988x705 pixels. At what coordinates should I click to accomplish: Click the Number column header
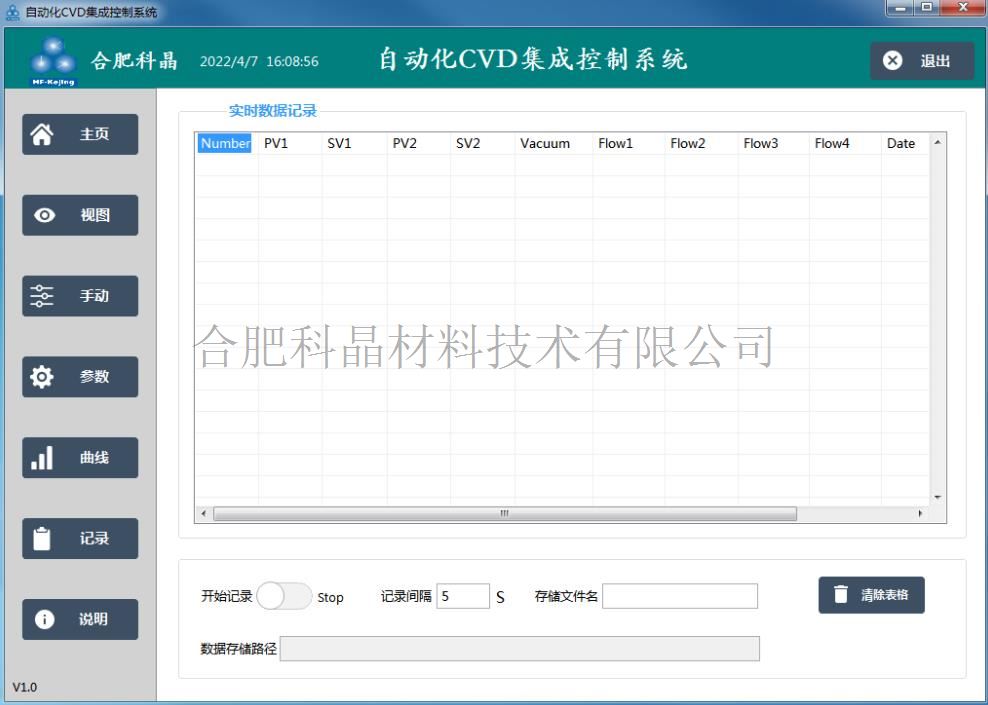(x=225, y=143)
